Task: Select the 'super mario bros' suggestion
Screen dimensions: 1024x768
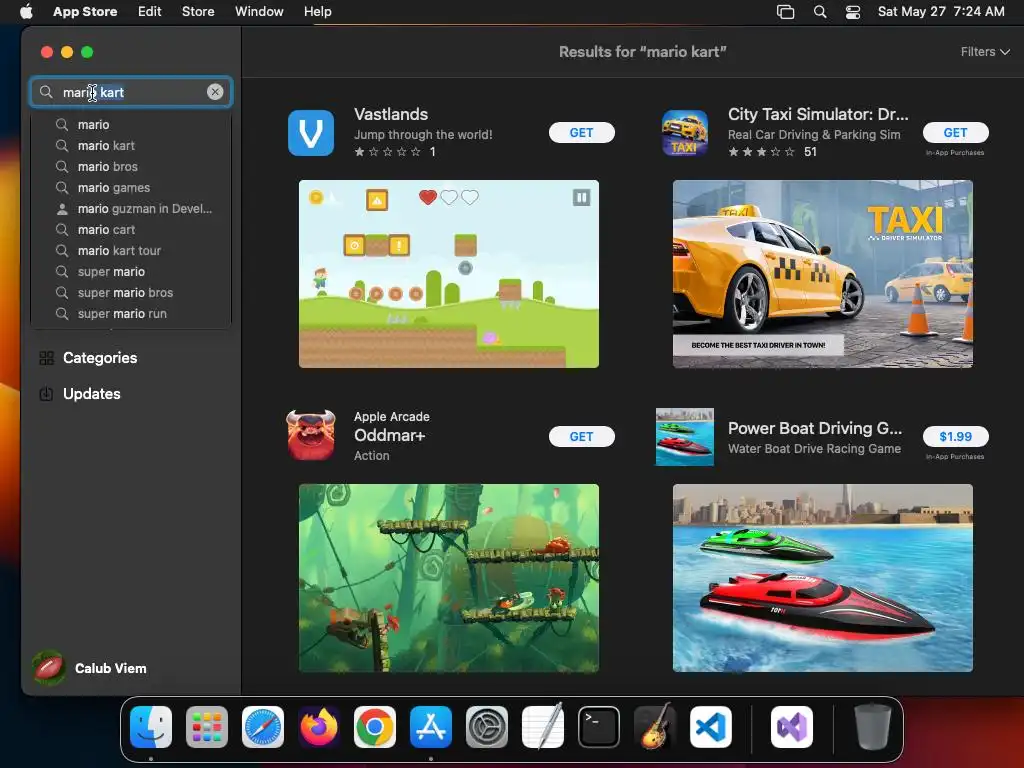Action: (131, 293)
